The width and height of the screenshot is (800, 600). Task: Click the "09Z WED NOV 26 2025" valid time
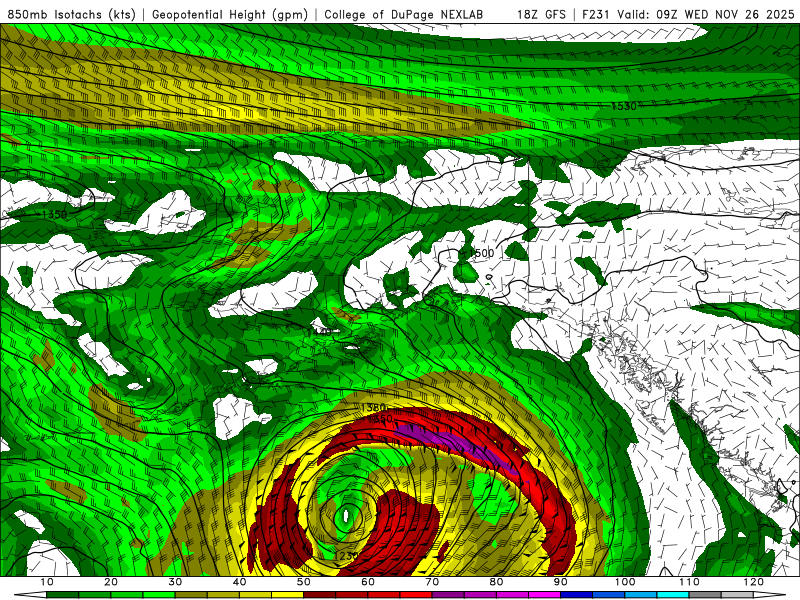[x=726, y=14]
